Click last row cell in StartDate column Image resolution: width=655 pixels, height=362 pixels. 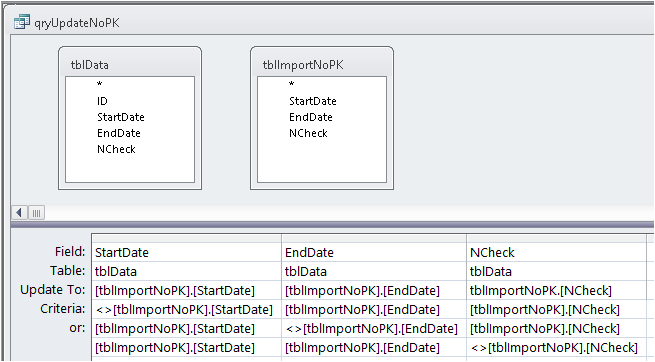[x=186, y=347]
